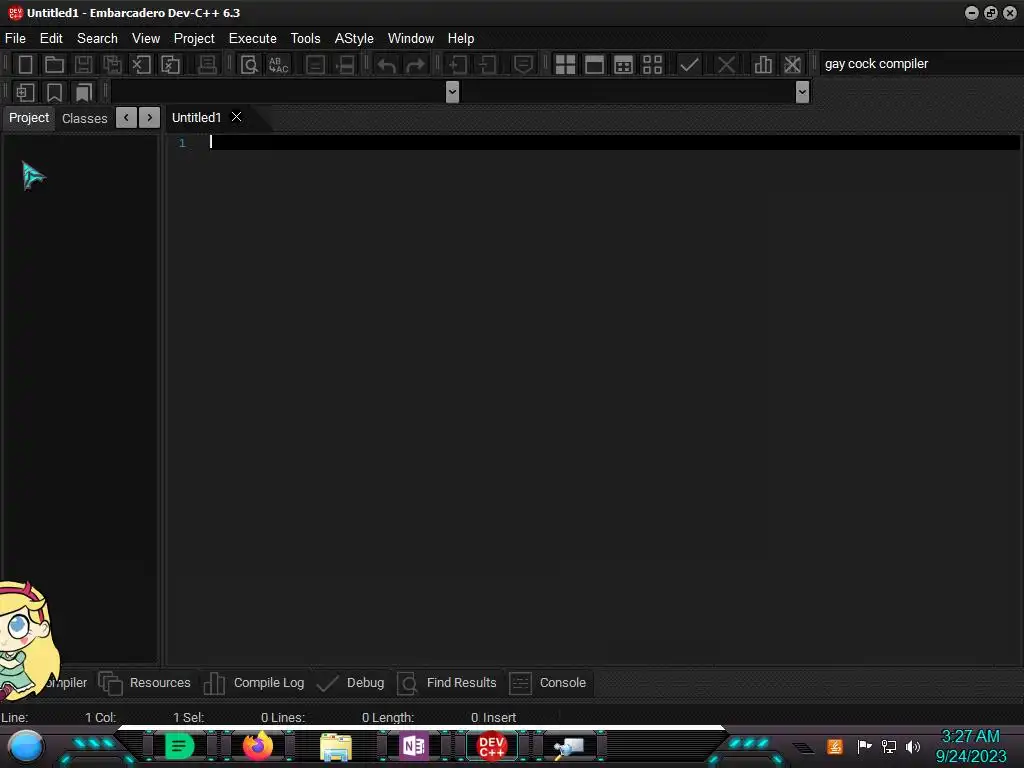This screenshot has width=1024, height=768.
Task: Click the Redo arrow icon
Action: (415, 64)
